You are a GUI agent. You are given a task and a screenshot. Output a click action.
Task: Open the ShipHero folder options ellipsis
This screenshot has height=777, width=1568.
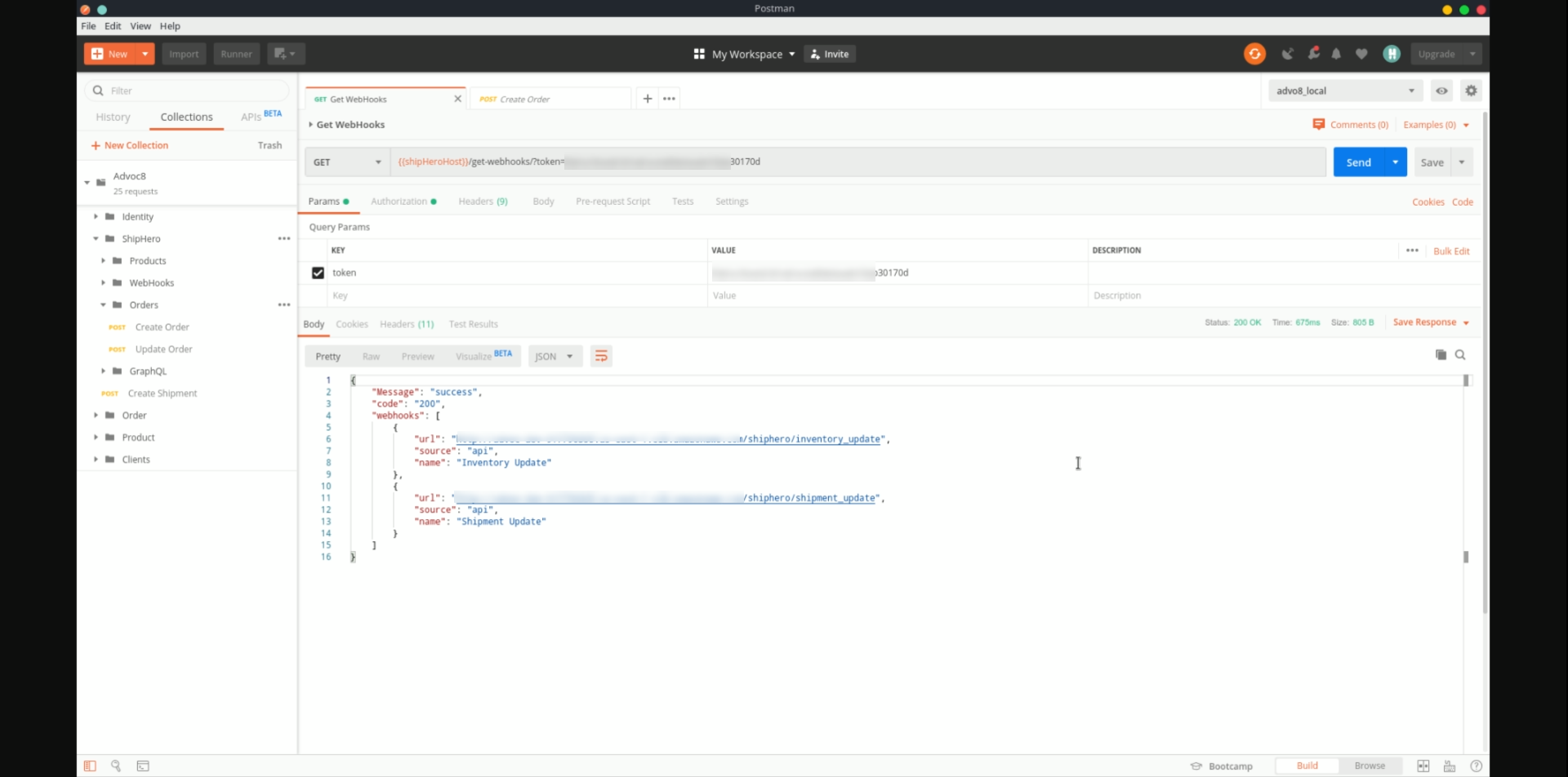284,238
